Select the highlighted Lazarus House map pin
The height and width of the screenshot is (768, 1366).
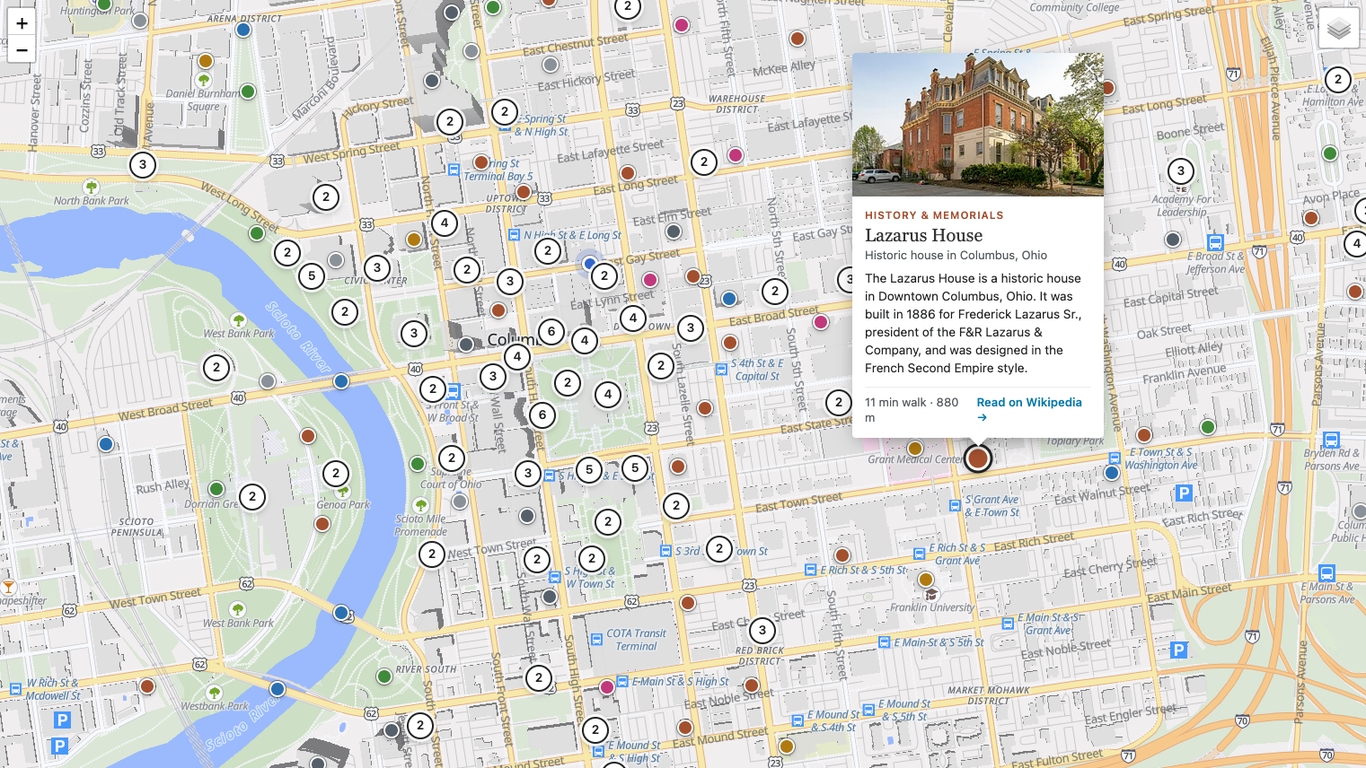point(978,458)
